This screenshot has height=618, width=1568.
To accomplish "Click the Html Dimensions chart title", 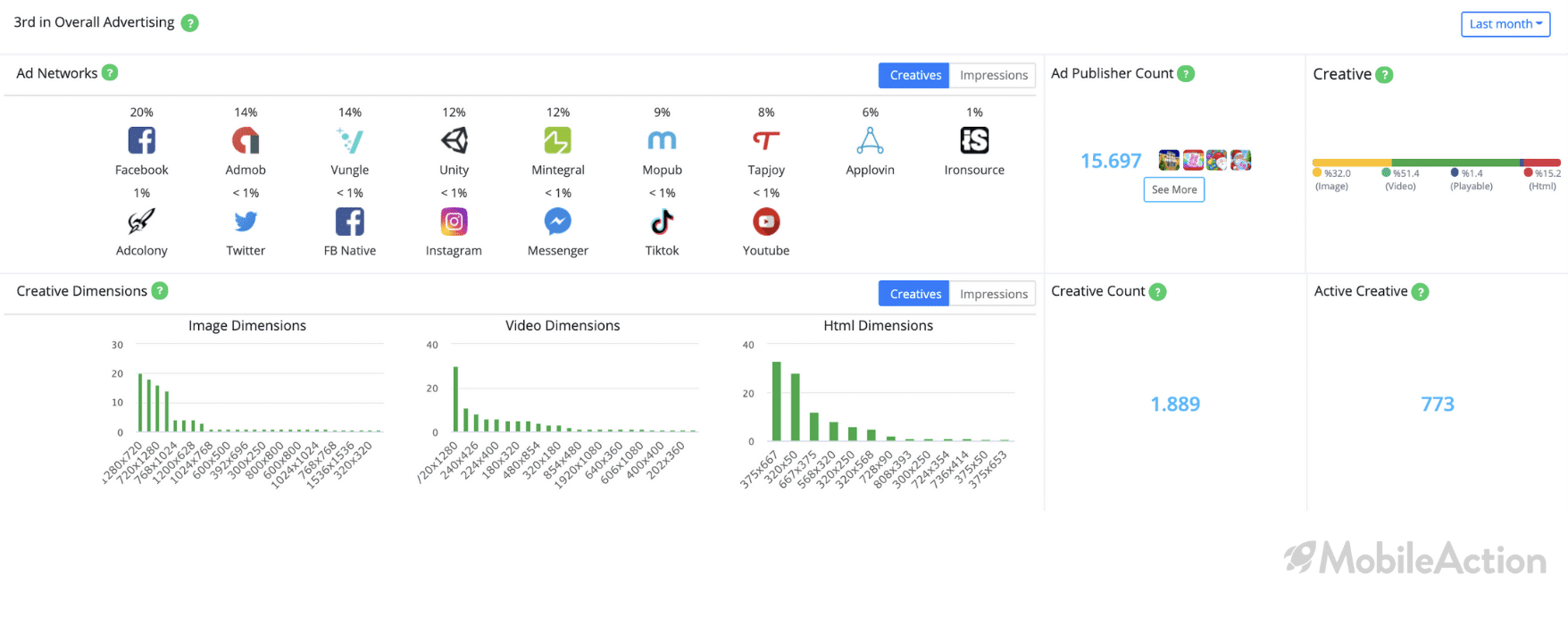I will pos(878,326).
